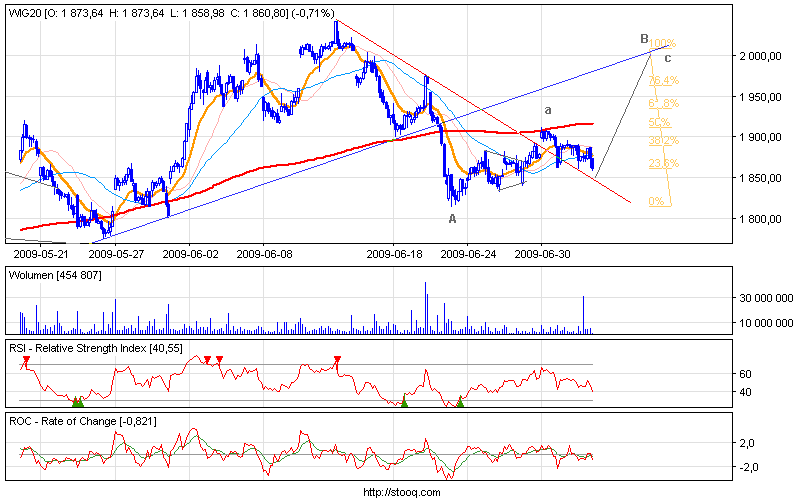Click the 2009-06-18 date label
Image resolution: width=800 pixels, height=500 pixels.
(x=394, y=254)
